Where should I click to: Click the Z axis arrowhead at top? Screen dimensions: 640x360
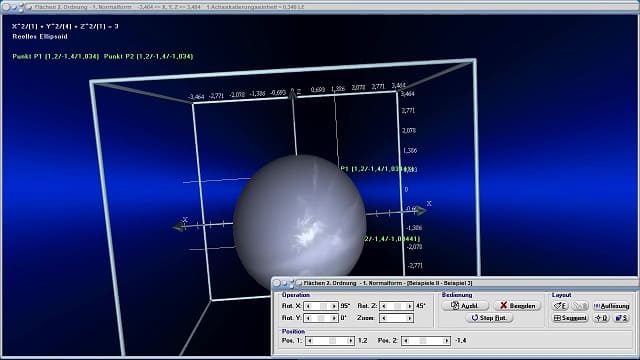pos(292,94)
